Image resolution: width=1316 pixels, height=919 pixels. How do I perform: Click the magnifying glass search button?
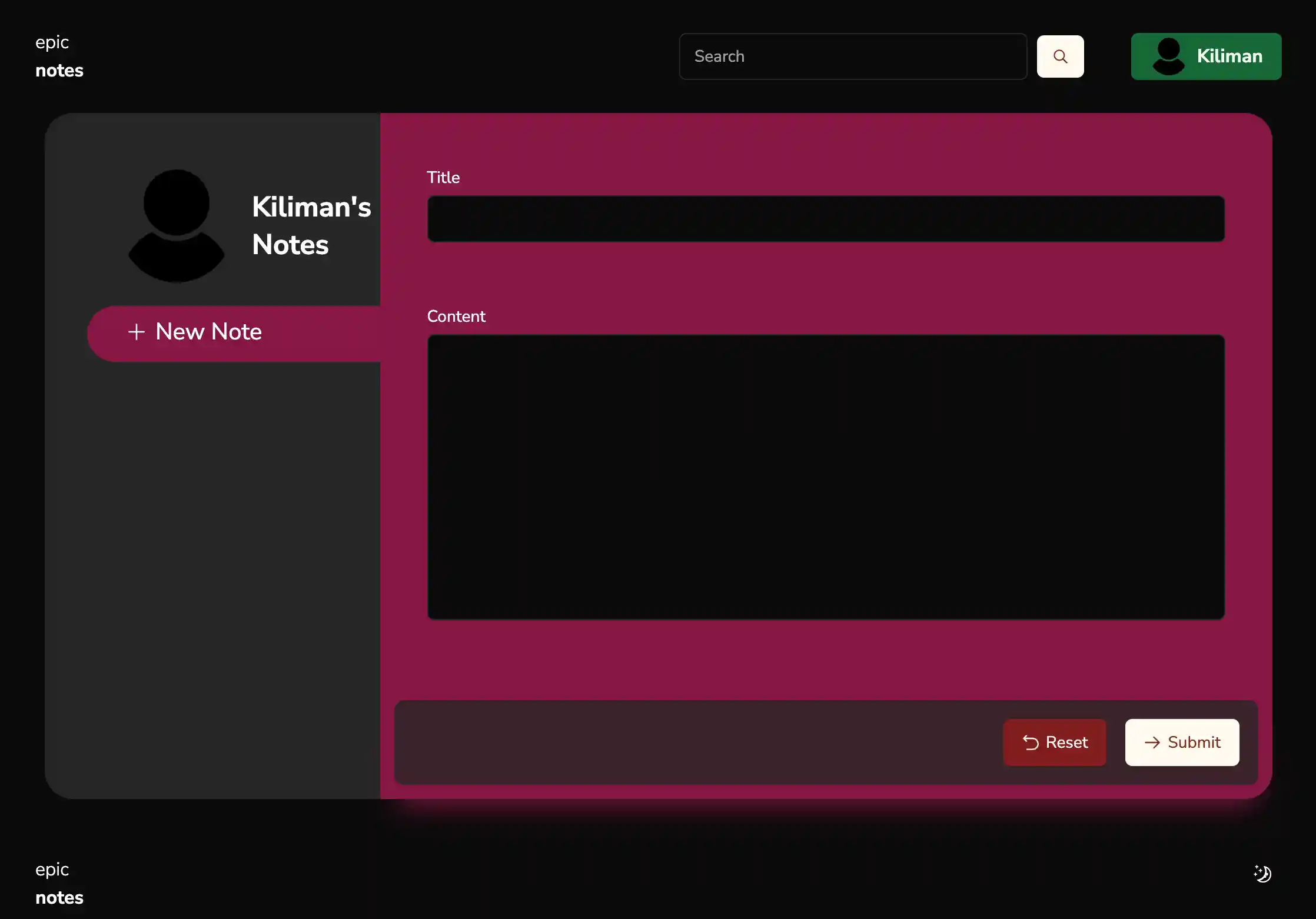click(x=1060, y=56)
